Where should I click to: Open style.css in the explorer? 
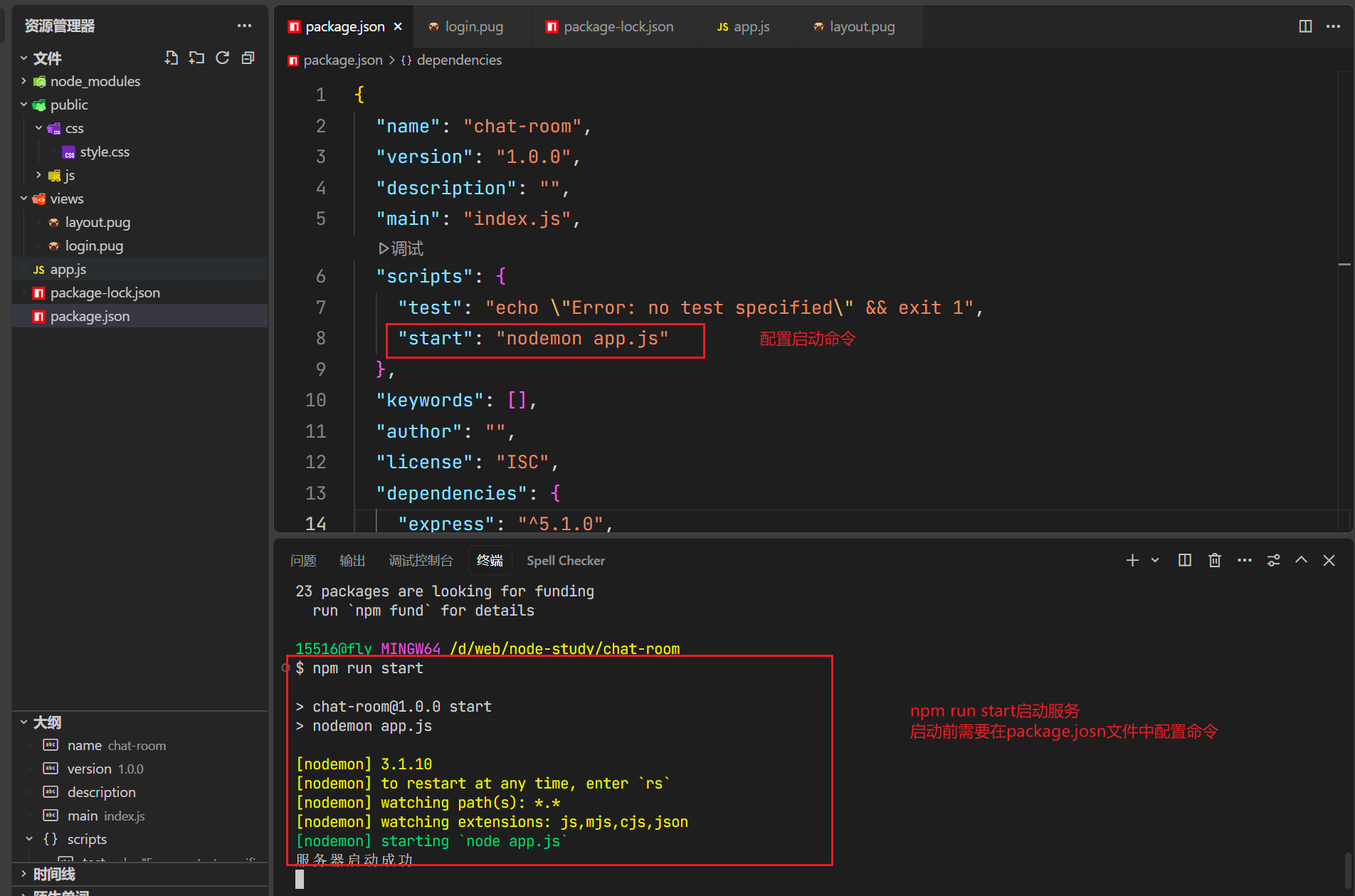[139, 152]
